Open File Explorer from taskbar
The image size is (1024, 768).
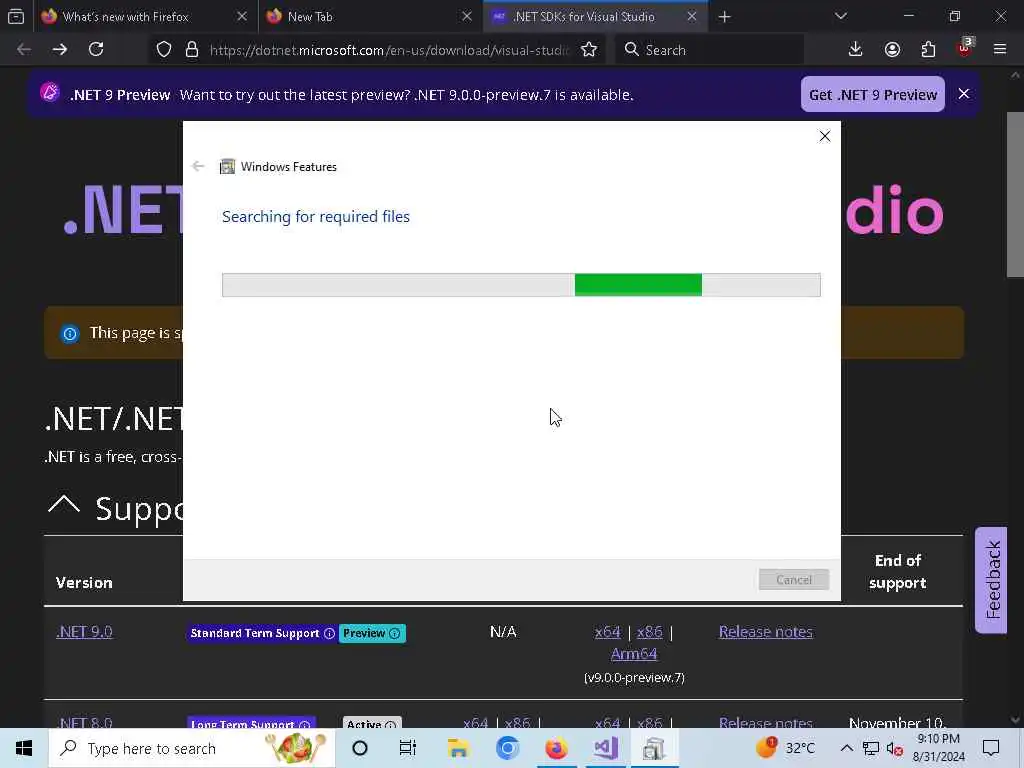[x=458, y=748]
